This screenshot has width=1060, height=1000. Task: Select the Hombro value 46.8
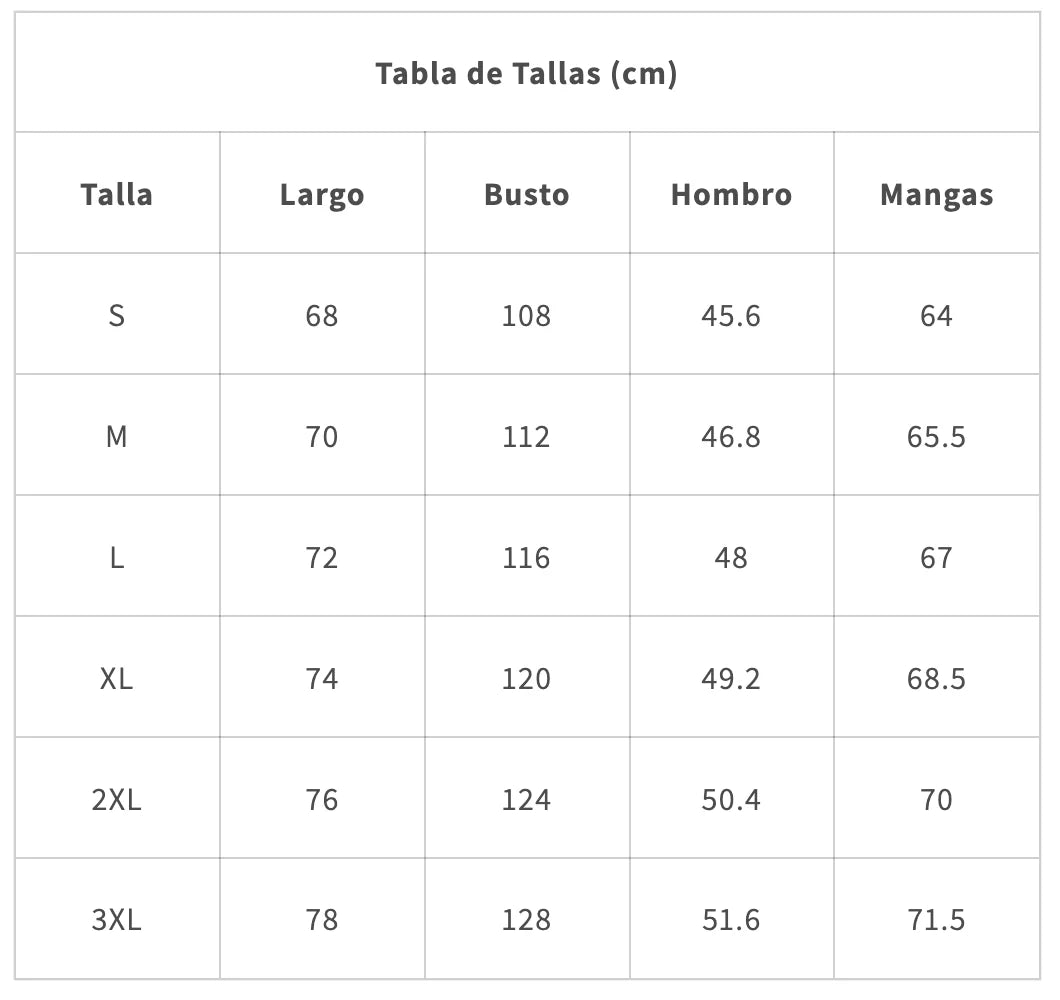(x=731, y=437)
